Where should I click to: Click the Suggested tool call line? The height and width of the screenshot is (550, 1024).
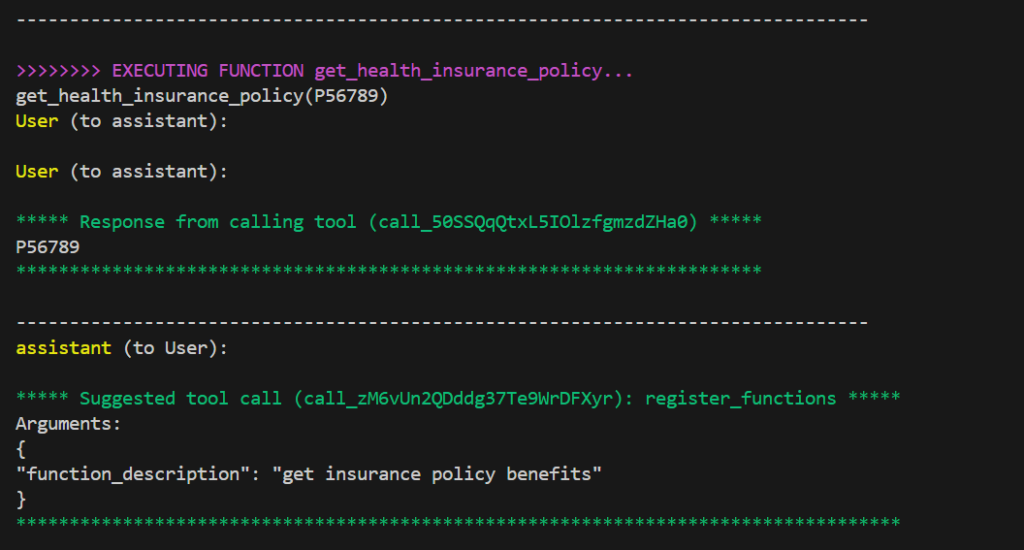tap(458, 398)
